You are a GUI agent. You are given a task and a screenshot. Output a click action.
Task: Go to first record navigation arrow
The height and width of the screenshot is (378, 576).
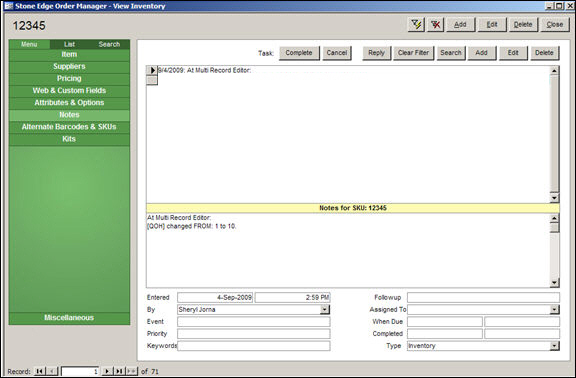[x=39, y=371]
